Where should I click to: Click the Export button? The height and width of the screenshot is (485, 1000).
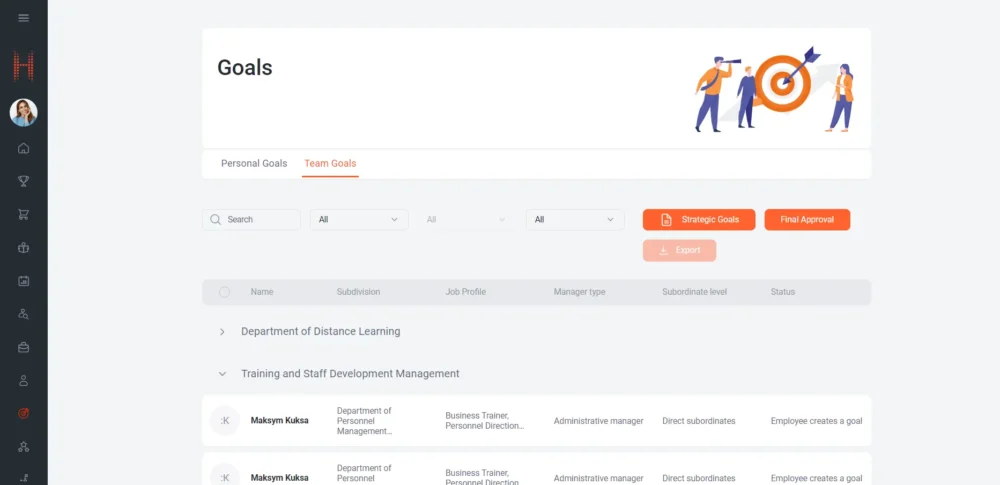tap(679, 250)
